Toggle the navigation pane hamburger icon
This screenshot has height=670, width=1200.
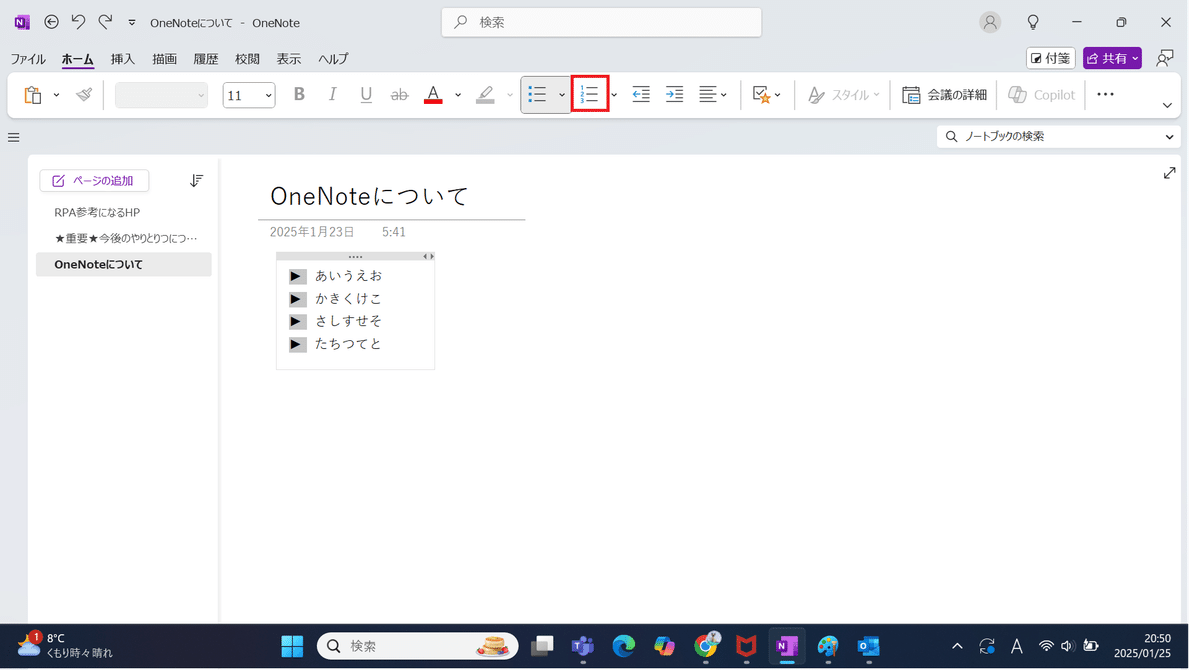[x=14, y=137]
